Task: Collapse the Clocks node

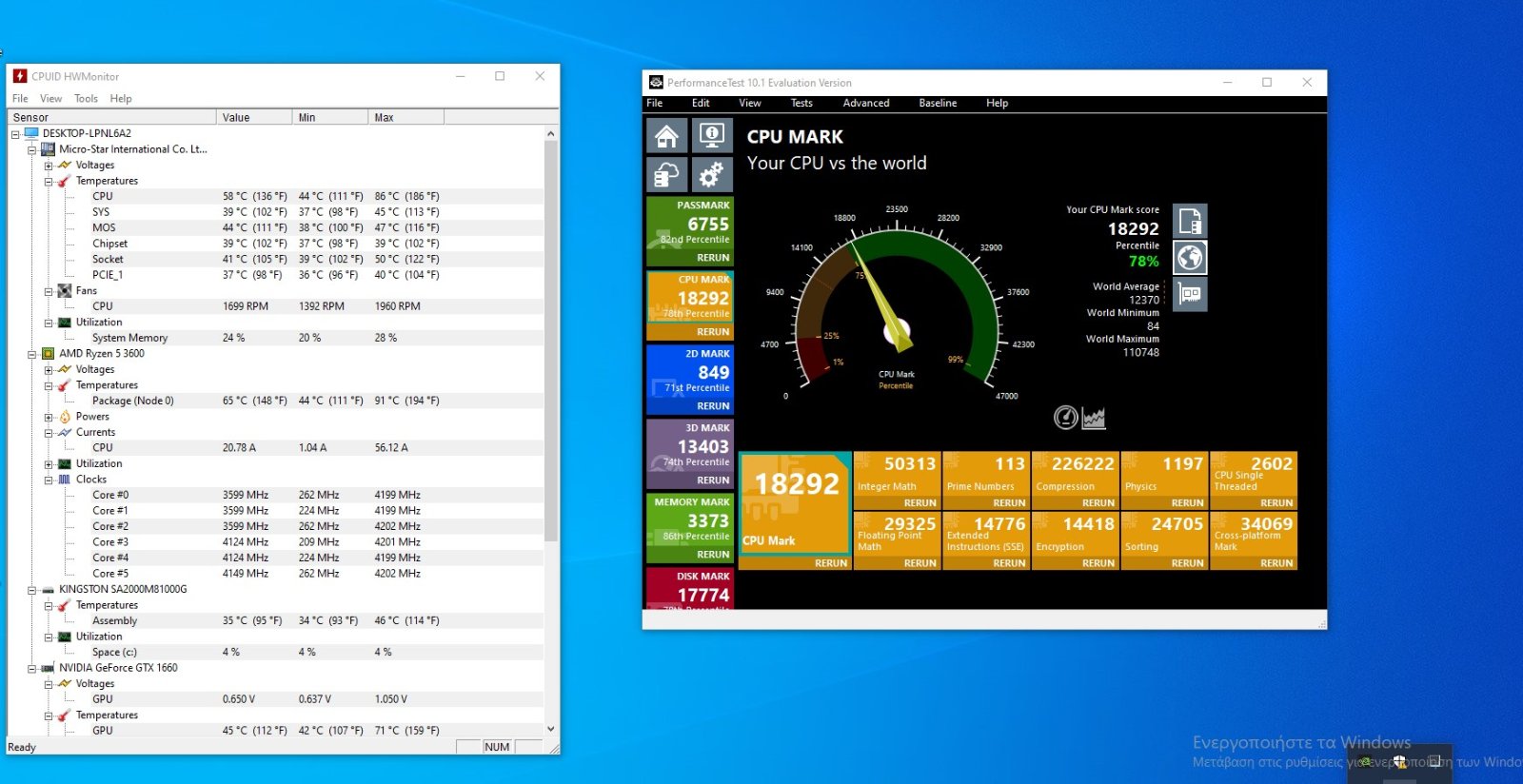Action: coord(49,480)
